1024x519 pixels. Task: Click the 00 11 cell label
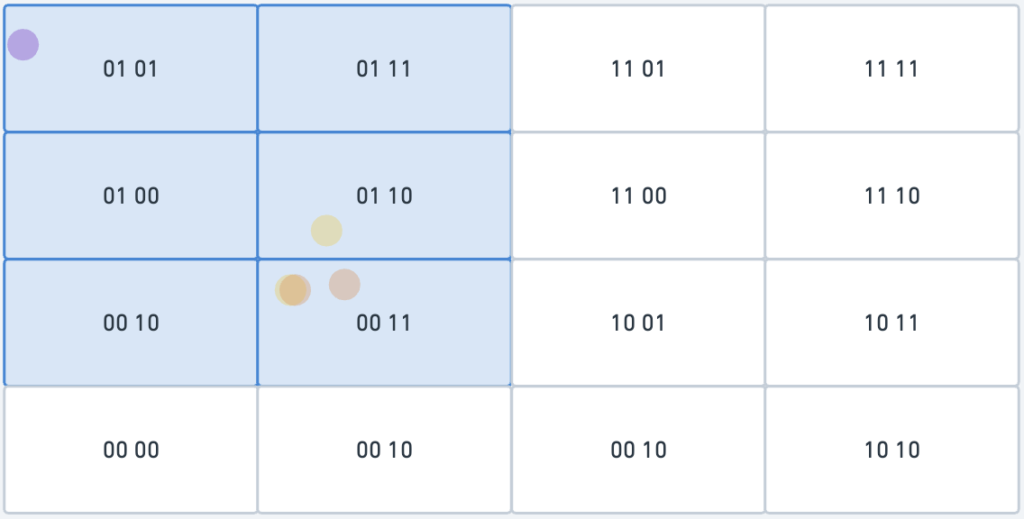point(384,323)
